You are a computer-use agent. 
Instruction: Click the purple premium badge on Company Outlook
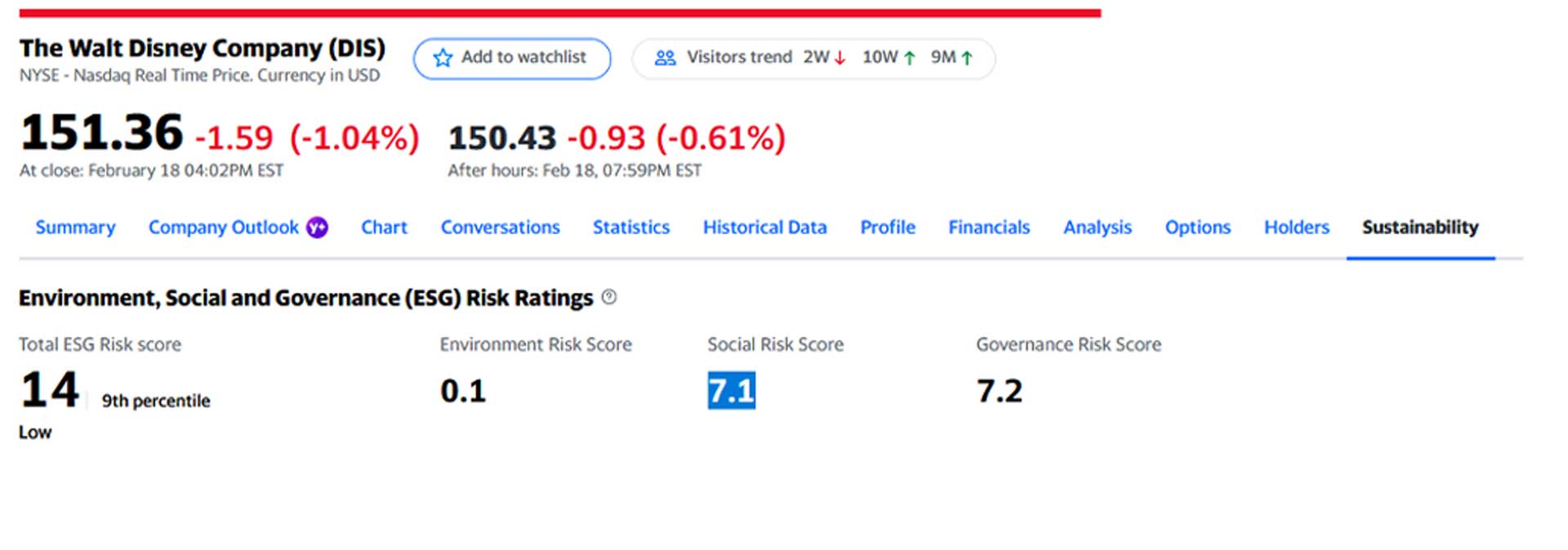(317, 228)
